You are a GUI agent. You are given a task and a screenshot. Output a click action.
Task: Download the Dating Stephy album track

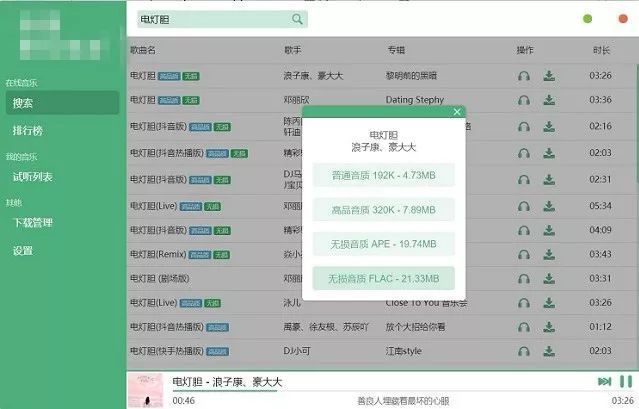[549, 100]
